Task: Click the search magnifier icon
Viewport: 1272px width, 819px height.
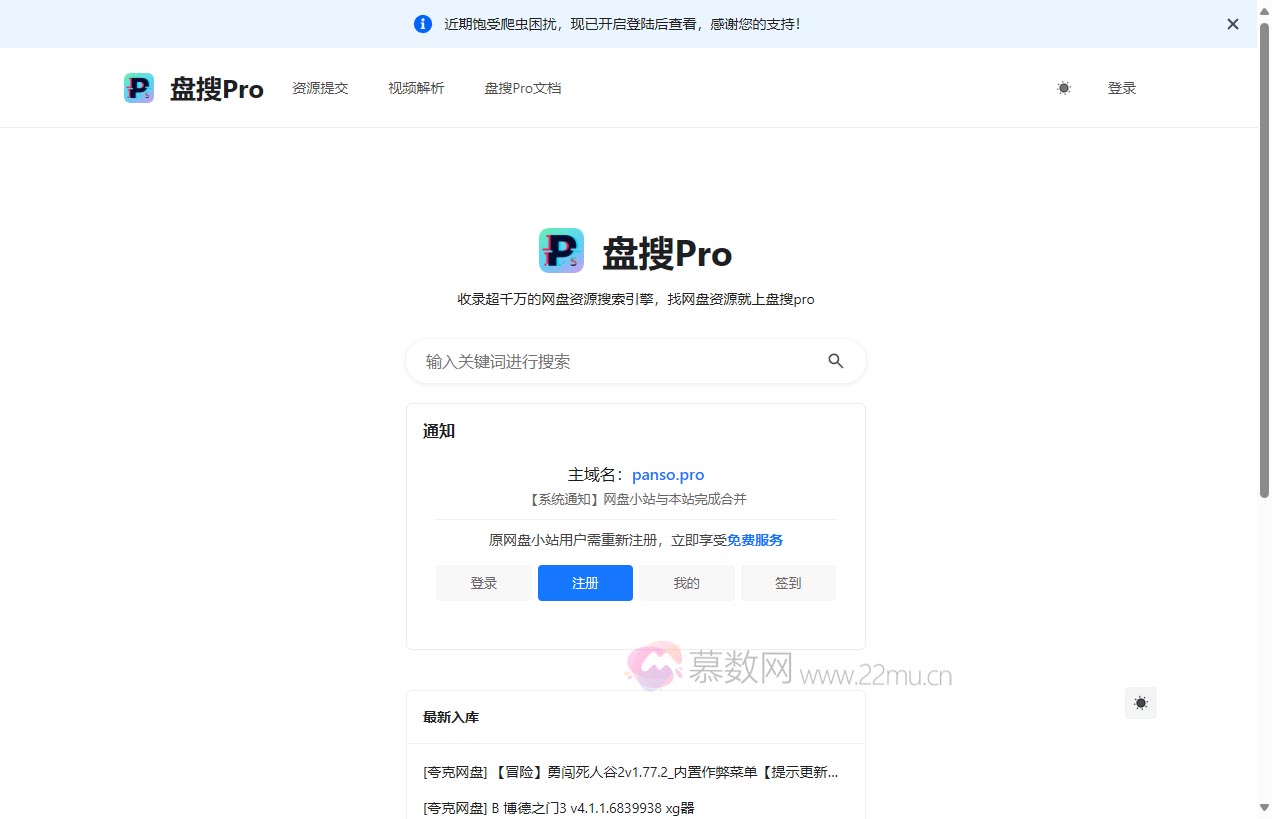Action: 835,361
